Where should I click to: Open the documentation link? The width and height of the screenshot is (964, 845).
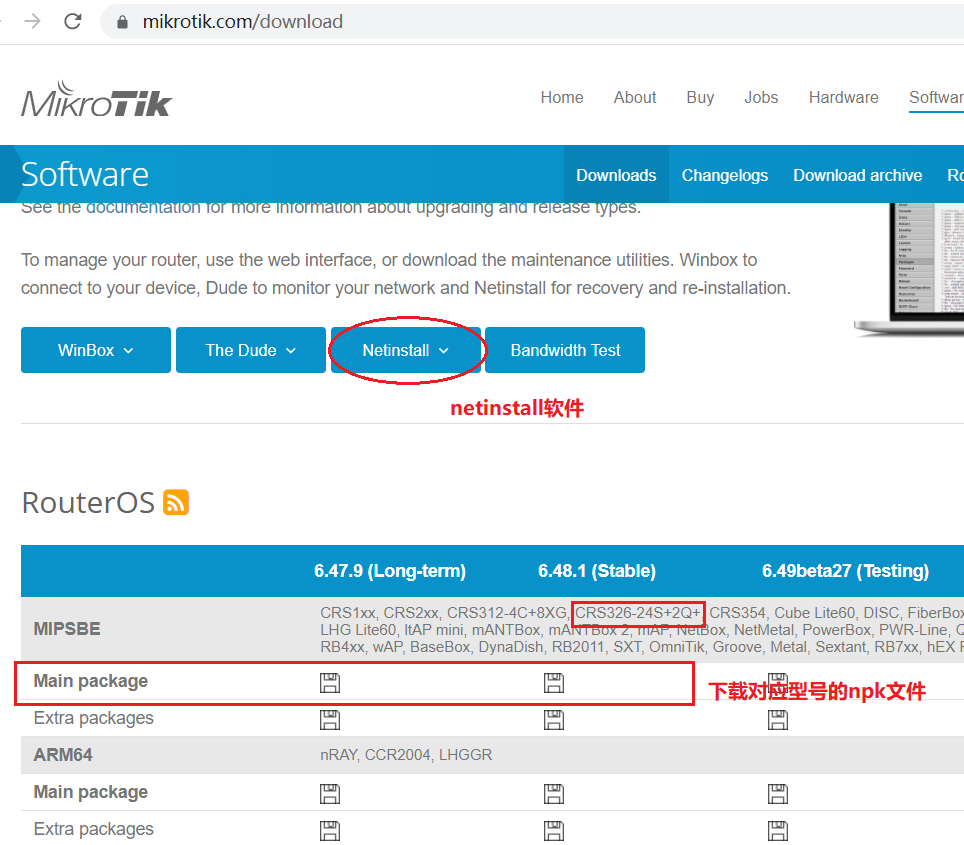coord(143,207)
